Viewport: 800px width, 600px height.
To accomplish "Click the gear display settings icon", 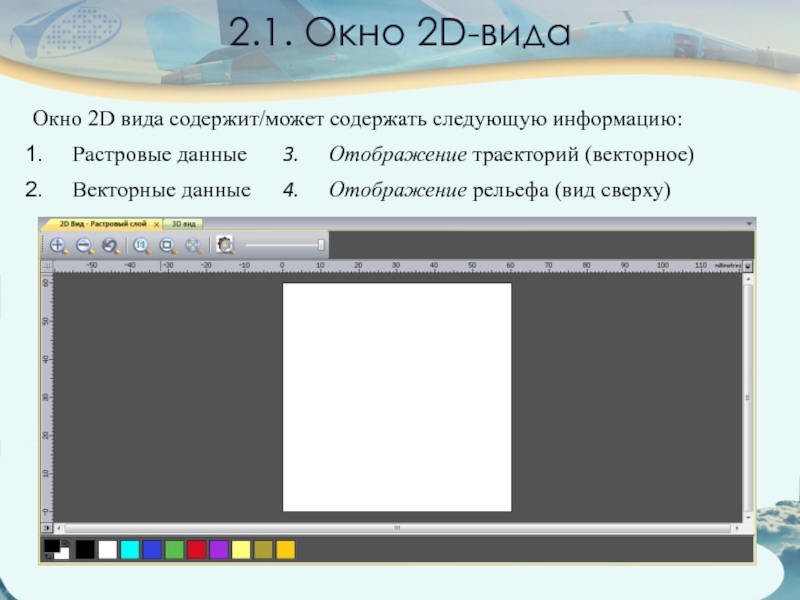I will [225, 245].
